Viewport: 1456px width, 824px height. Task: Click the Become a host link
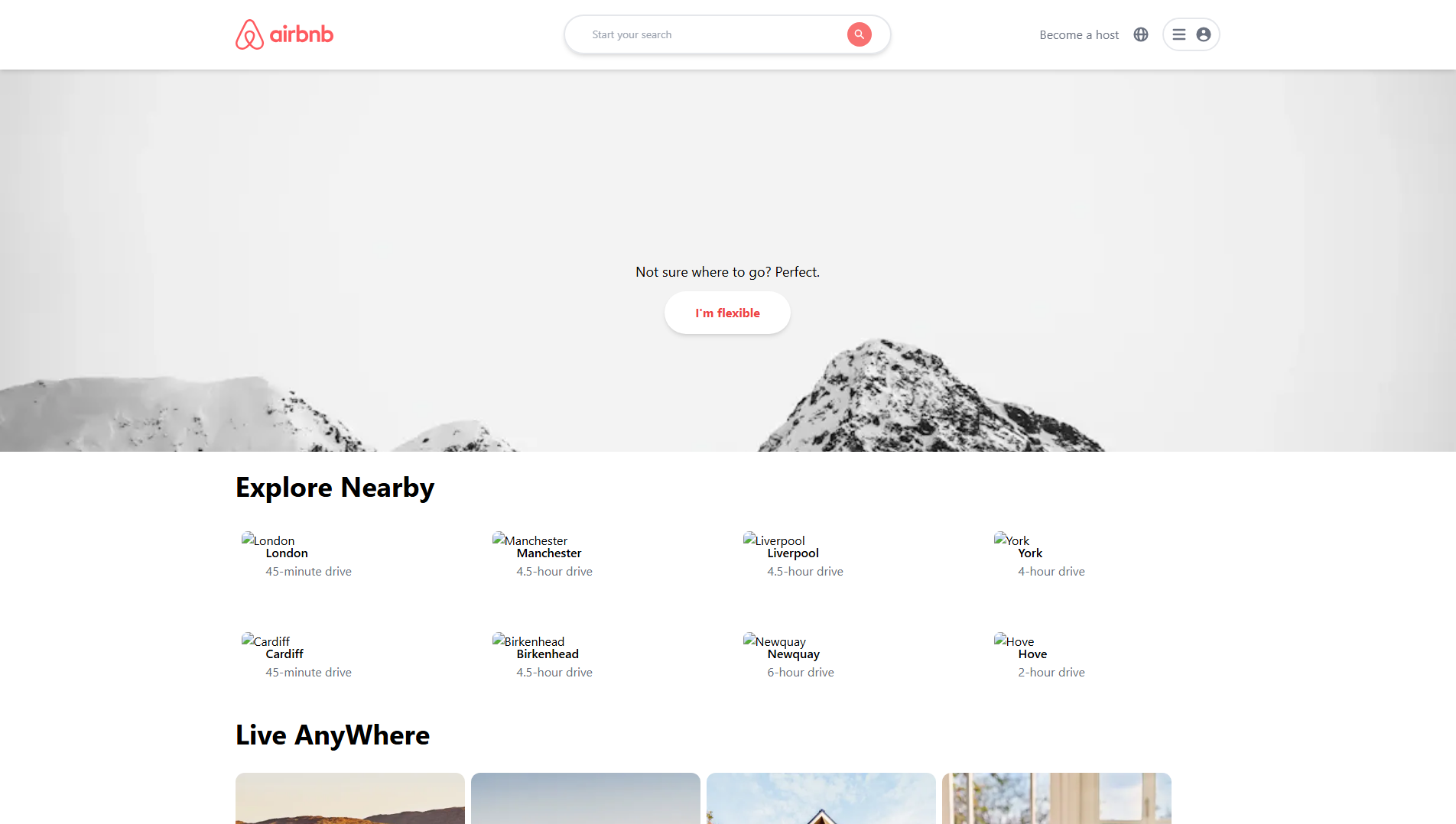1079,34
